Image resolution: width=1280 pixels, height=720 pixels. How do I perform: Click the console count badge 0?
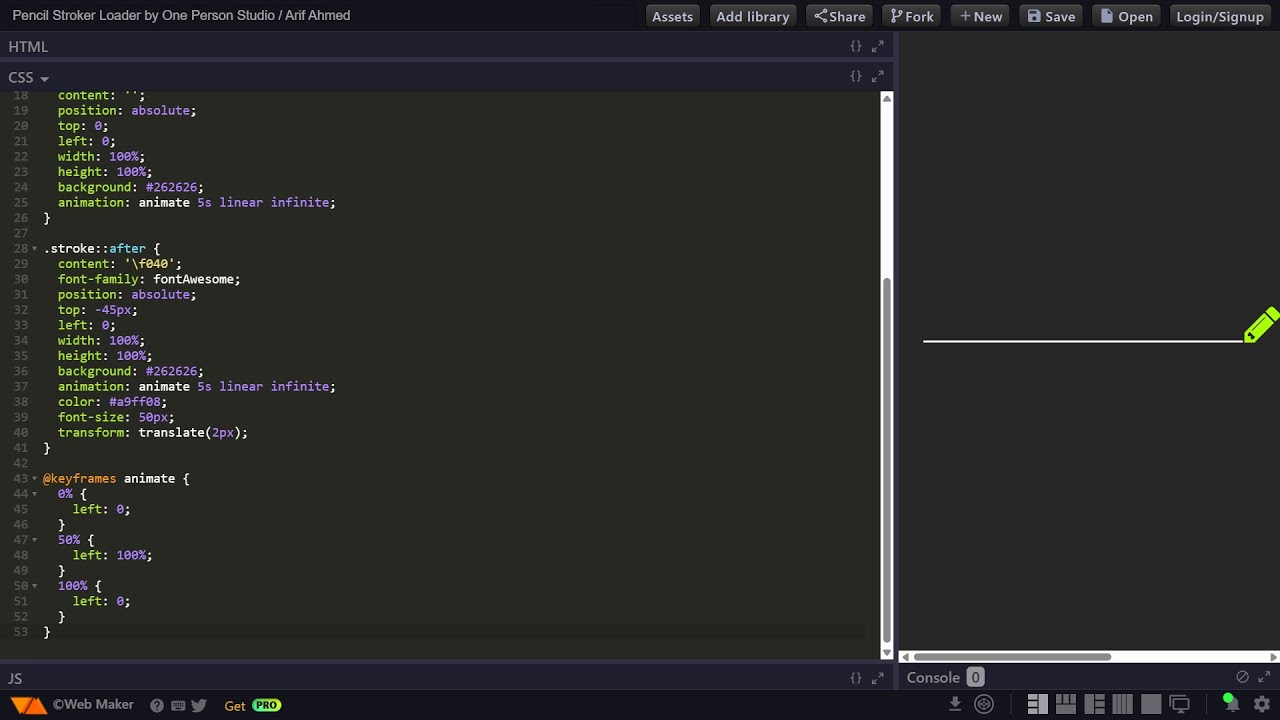[975, 677]
